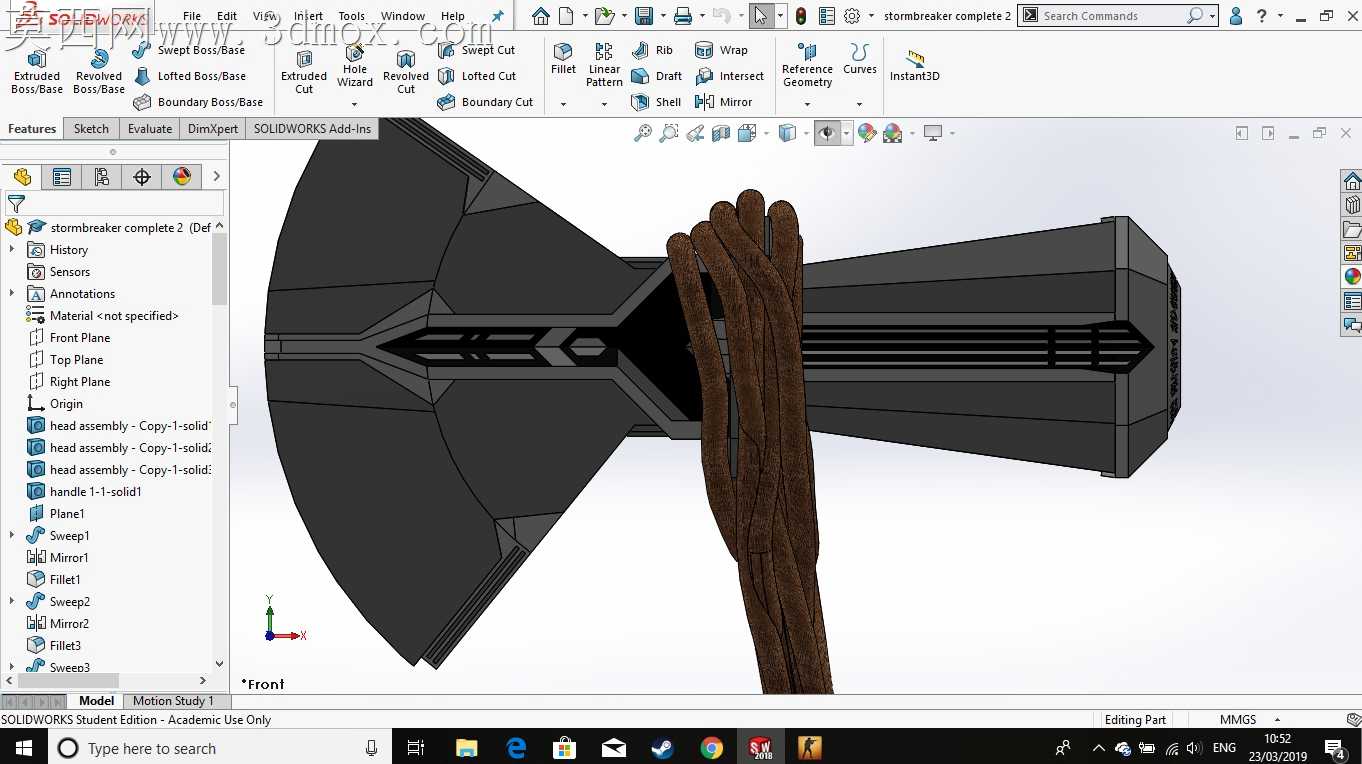Click the Options gear icon

coord(852,16)
